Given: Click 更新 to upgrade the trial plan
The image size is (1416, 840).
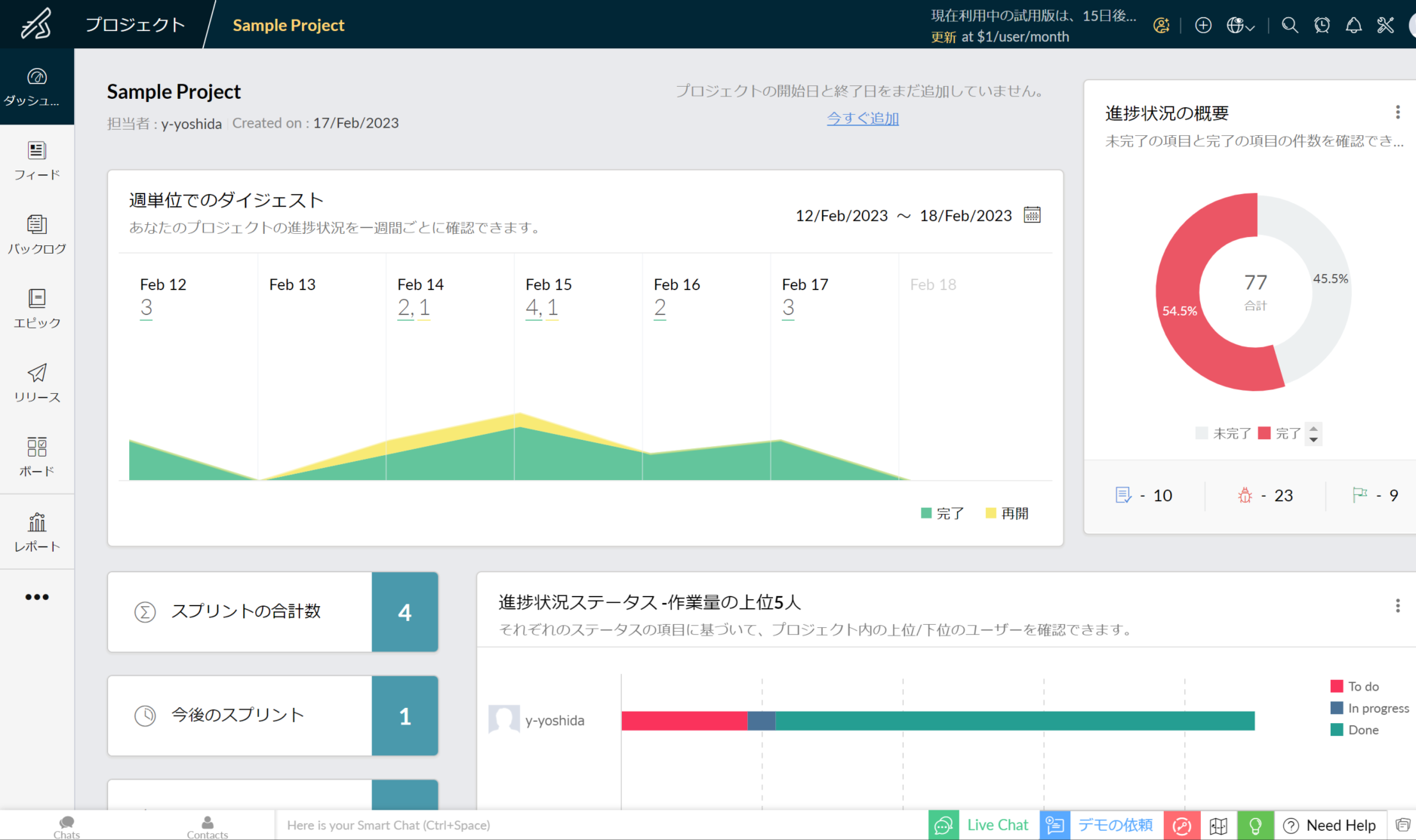Looking at the screenshot, I should coord(942,36).
